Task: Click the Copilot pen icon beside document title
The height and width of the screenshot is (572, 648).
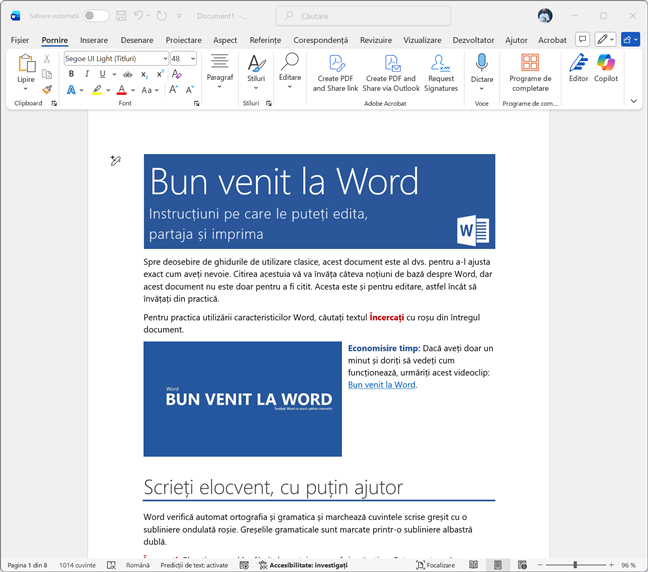Action: coord(115,160)
